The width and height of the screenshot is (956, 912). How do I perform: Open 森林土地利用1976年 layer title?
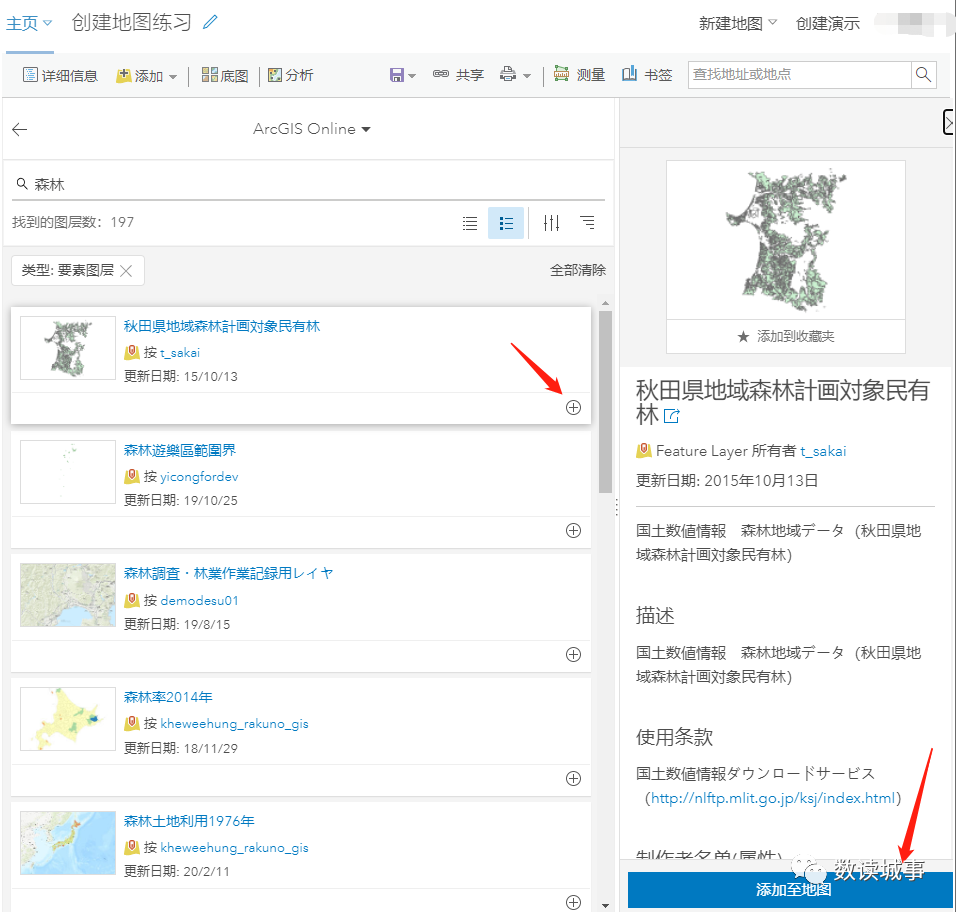point(189,821)
